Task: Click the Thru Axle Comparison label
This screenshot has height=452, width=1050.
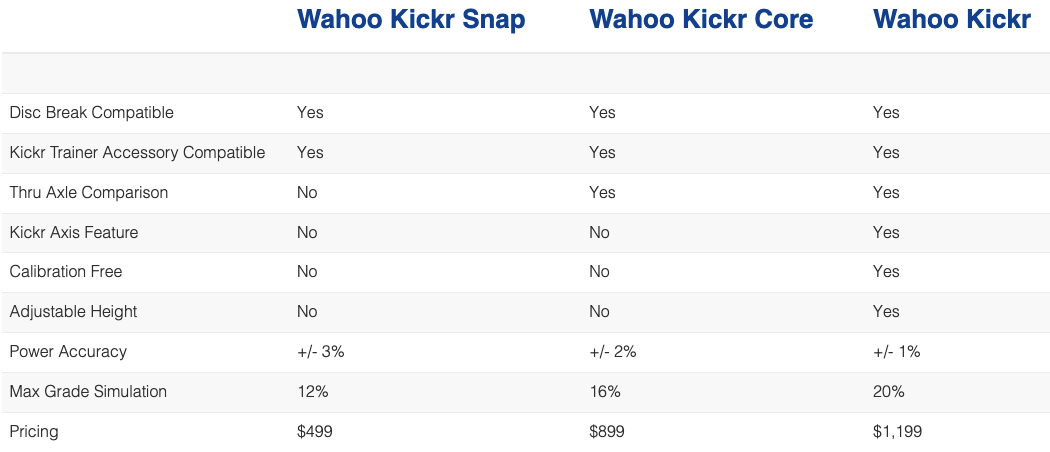Action: tap(88, 192)
